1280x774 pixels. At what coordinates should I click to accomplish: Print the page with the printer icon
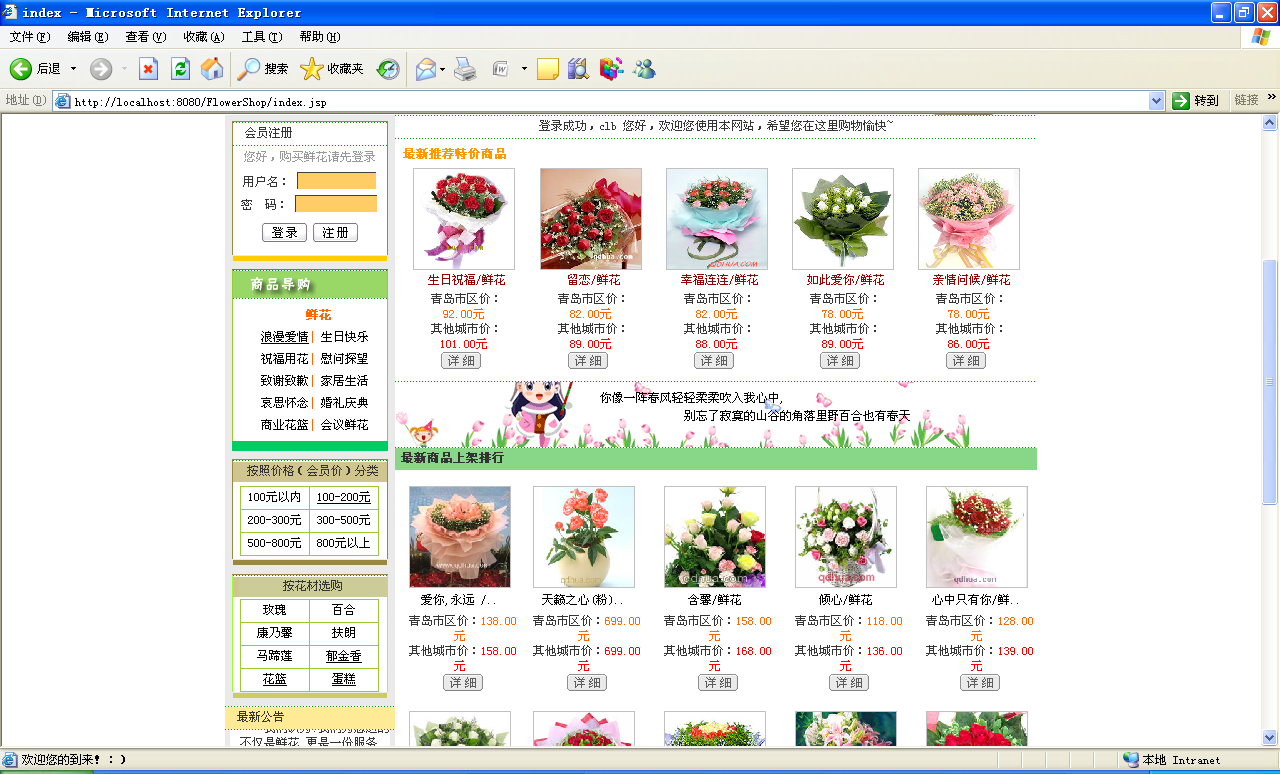coord(465,69)
